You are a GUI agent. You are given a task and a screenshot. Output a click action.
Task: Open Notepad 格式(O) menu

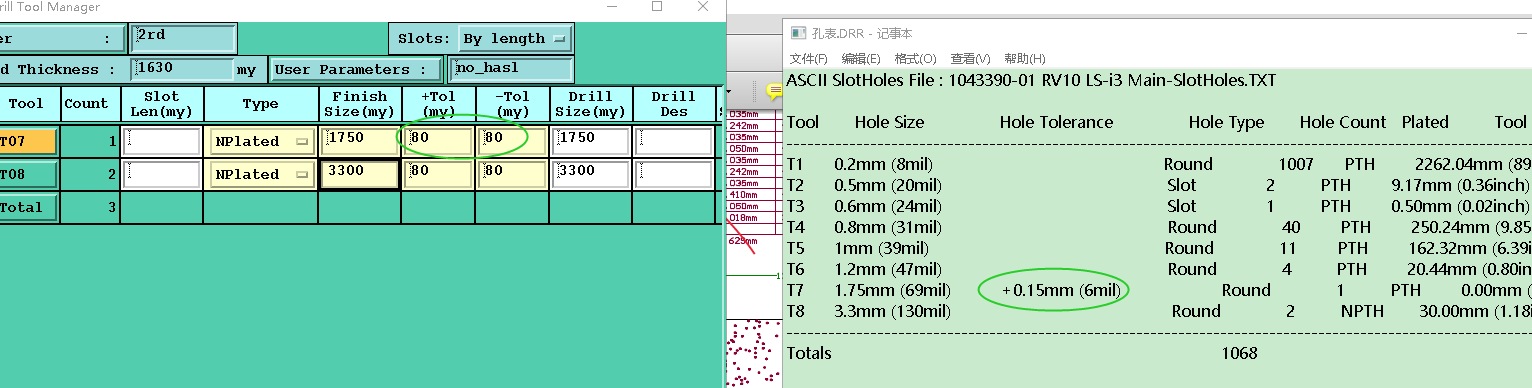coord(915,59)
